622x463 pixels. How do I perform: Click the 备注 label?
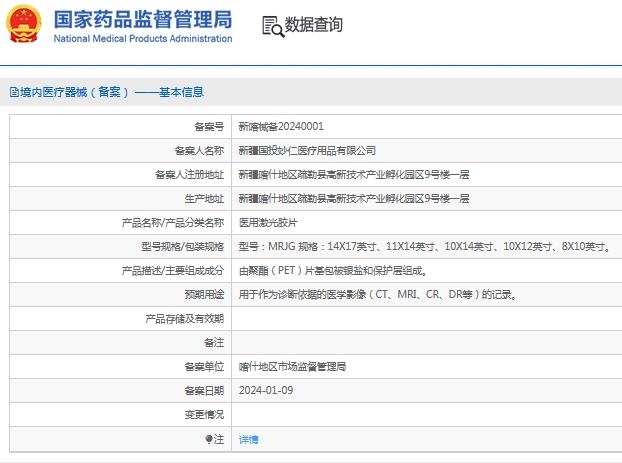[214, 342]
